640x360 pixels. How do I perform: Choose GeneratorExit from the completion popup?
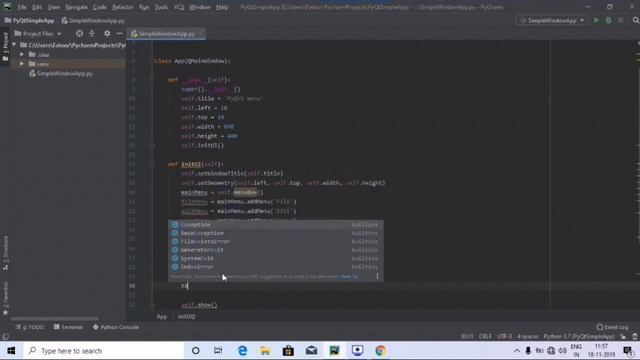(276, 250)
